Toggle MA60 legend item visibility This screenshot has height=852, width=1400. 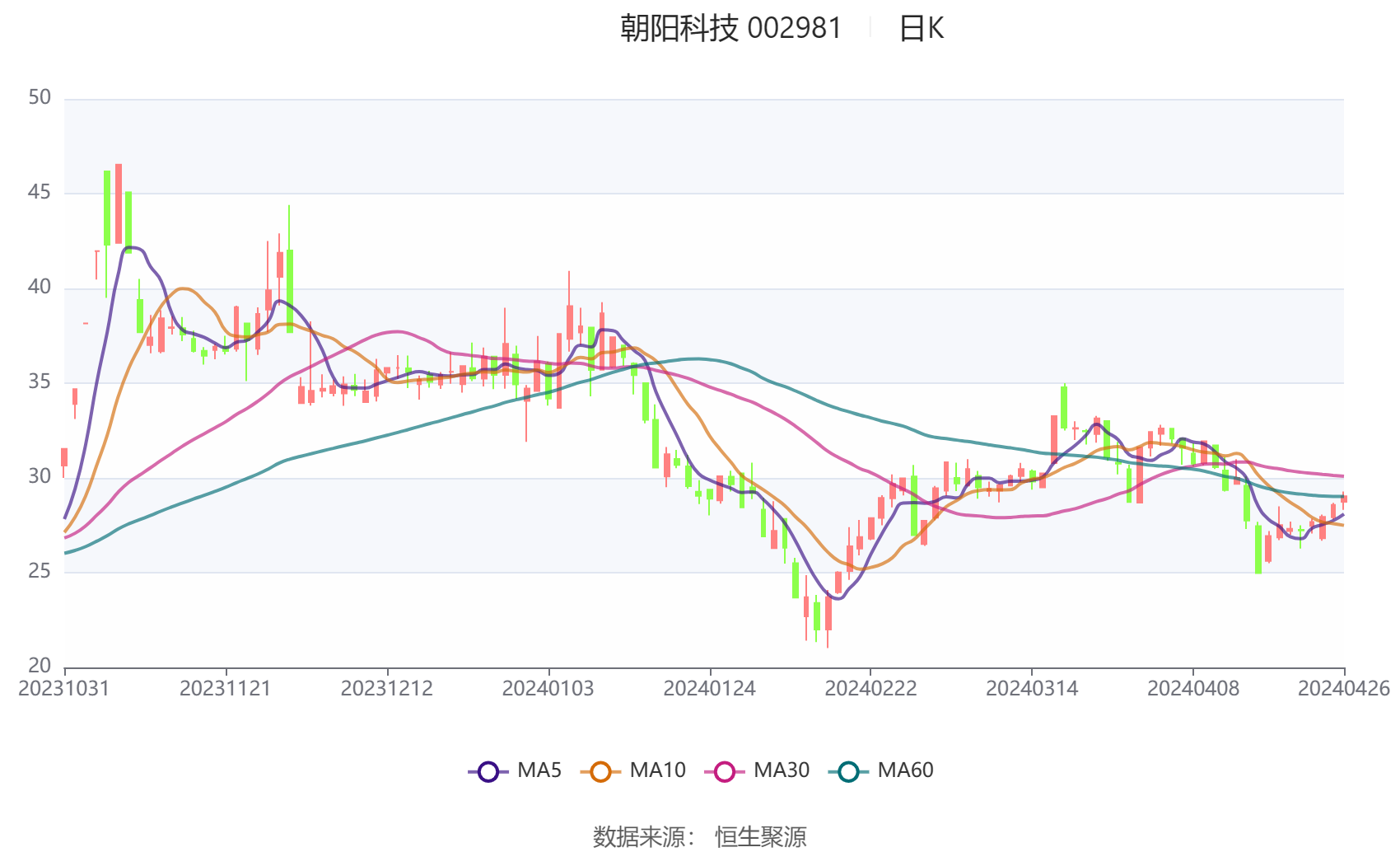[880, 770]
